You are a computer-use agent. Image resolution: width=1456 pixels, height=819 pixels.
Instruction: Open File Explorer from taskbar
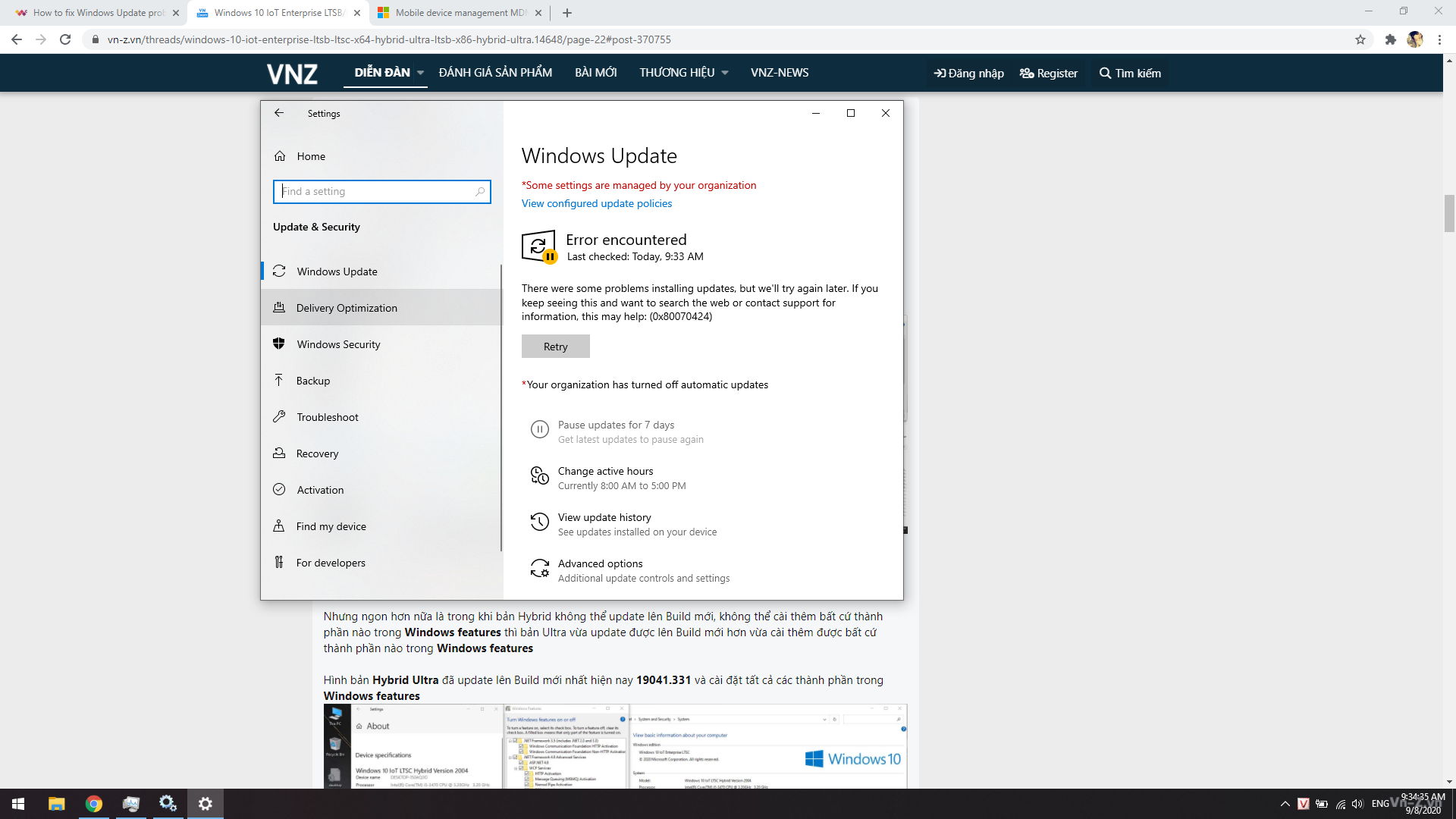click(57, 804)
